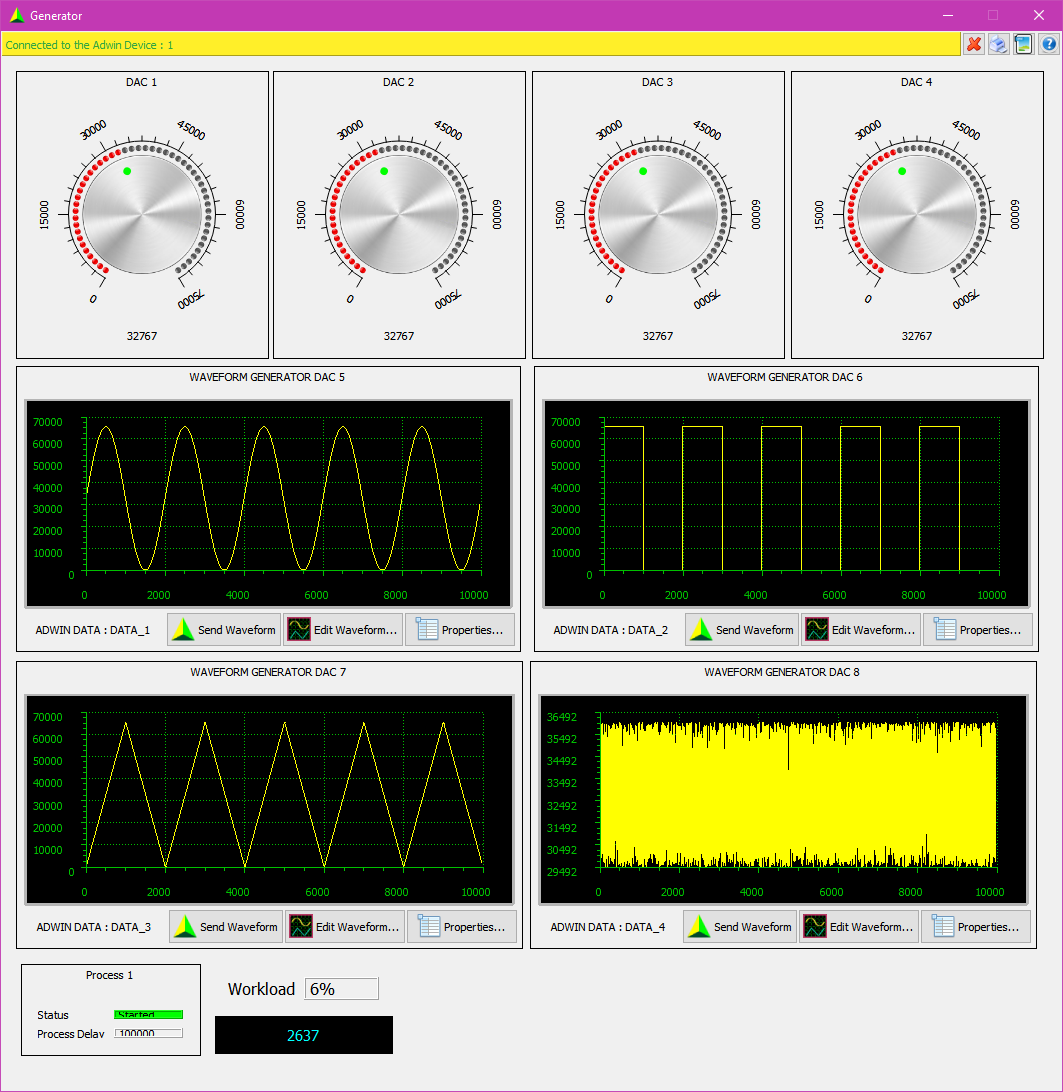1063x1092 pixels.
Task: Open help via the blue question mark icon
Action: [1048, 45]
